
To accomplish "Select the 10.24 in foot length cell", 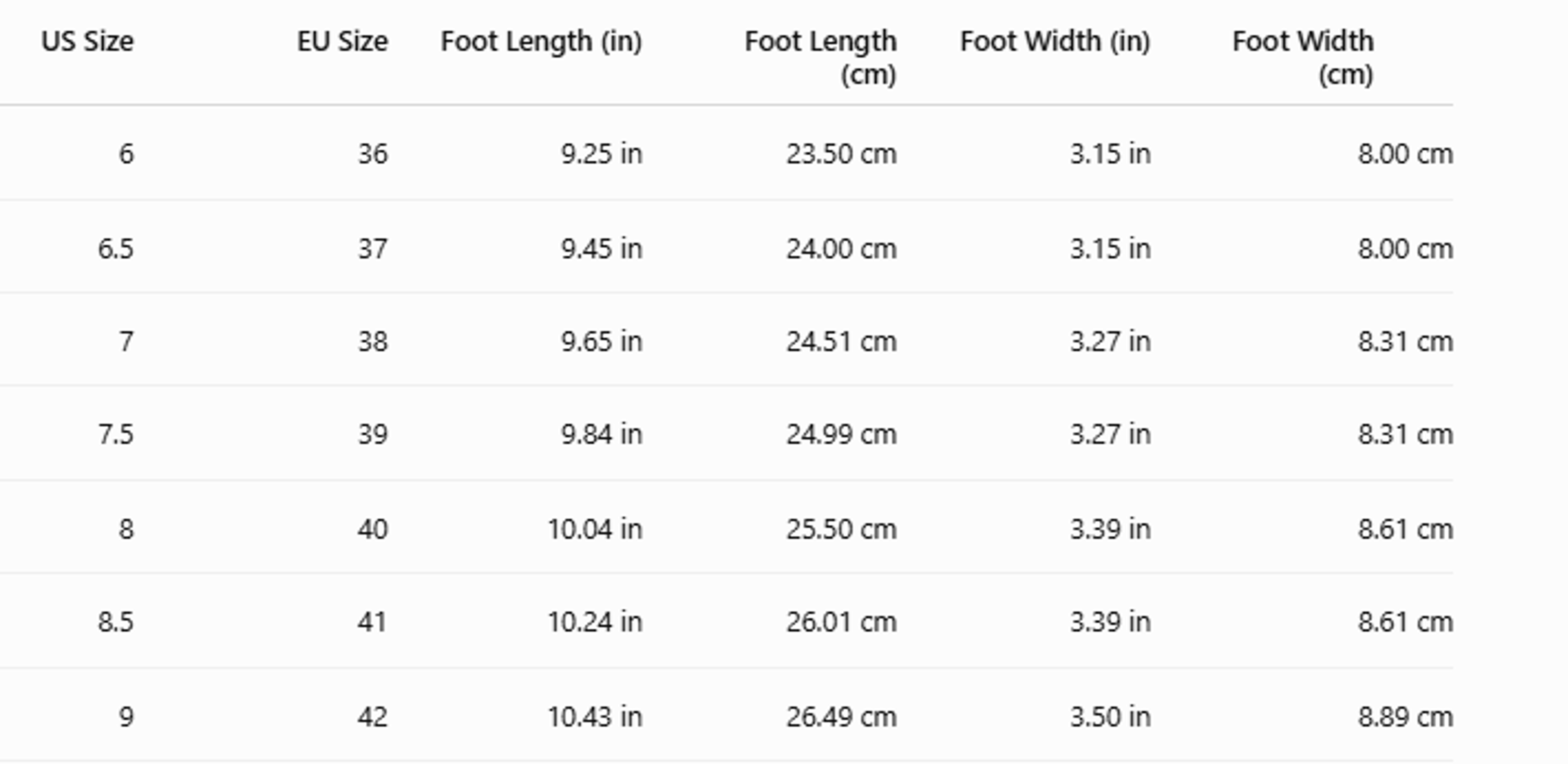I will [595, 621].
